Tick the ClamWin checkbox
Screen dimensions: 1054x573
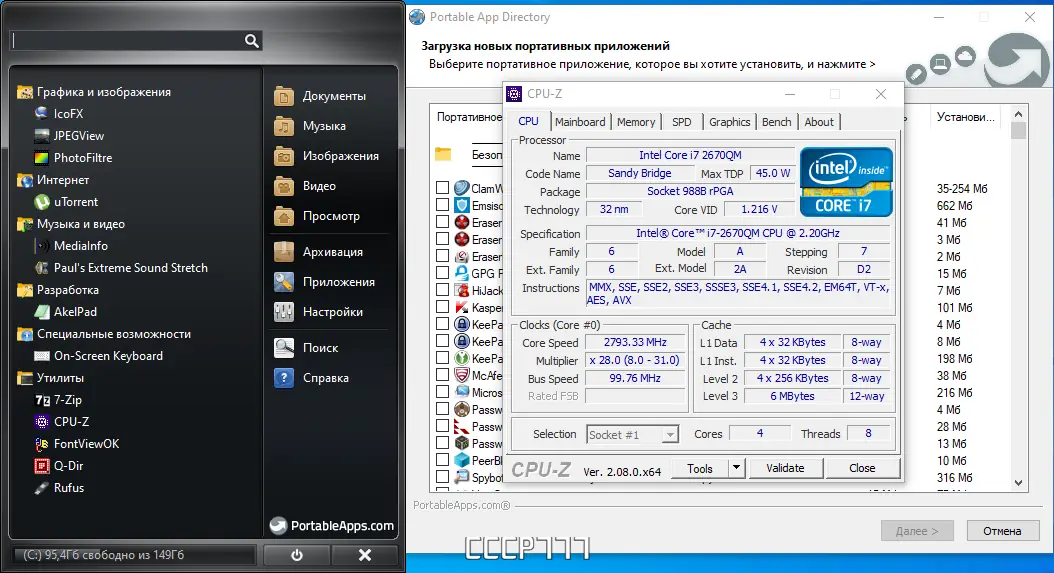coord(442,188)
